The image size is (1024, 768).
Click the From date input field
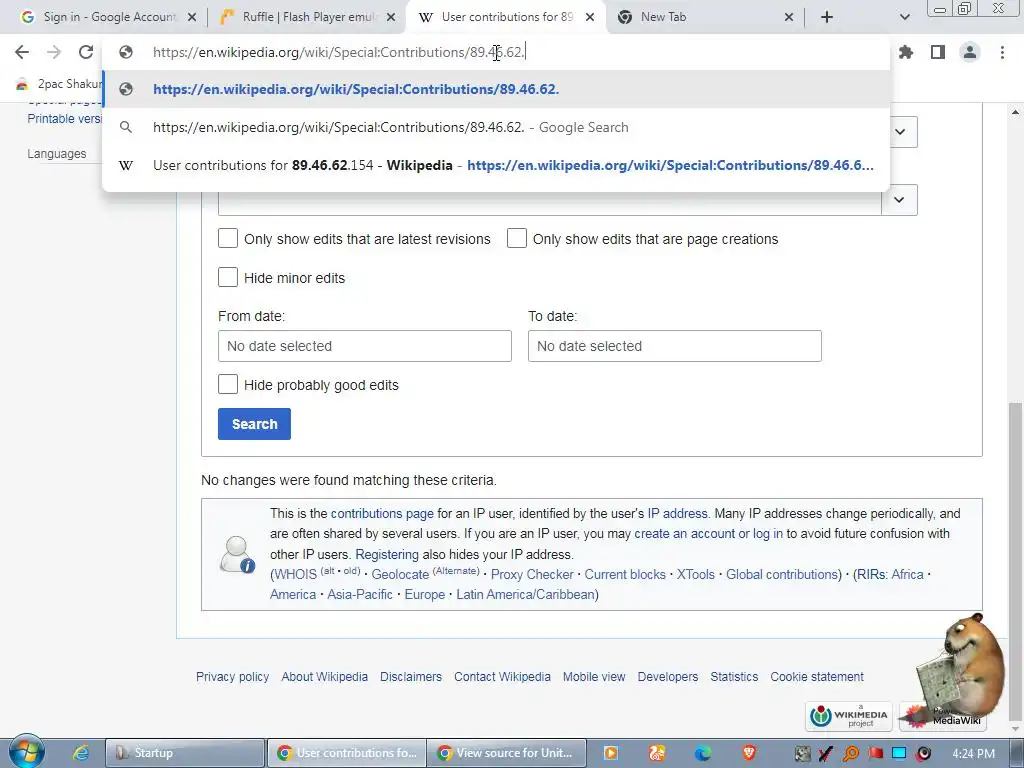click(364, 346)
